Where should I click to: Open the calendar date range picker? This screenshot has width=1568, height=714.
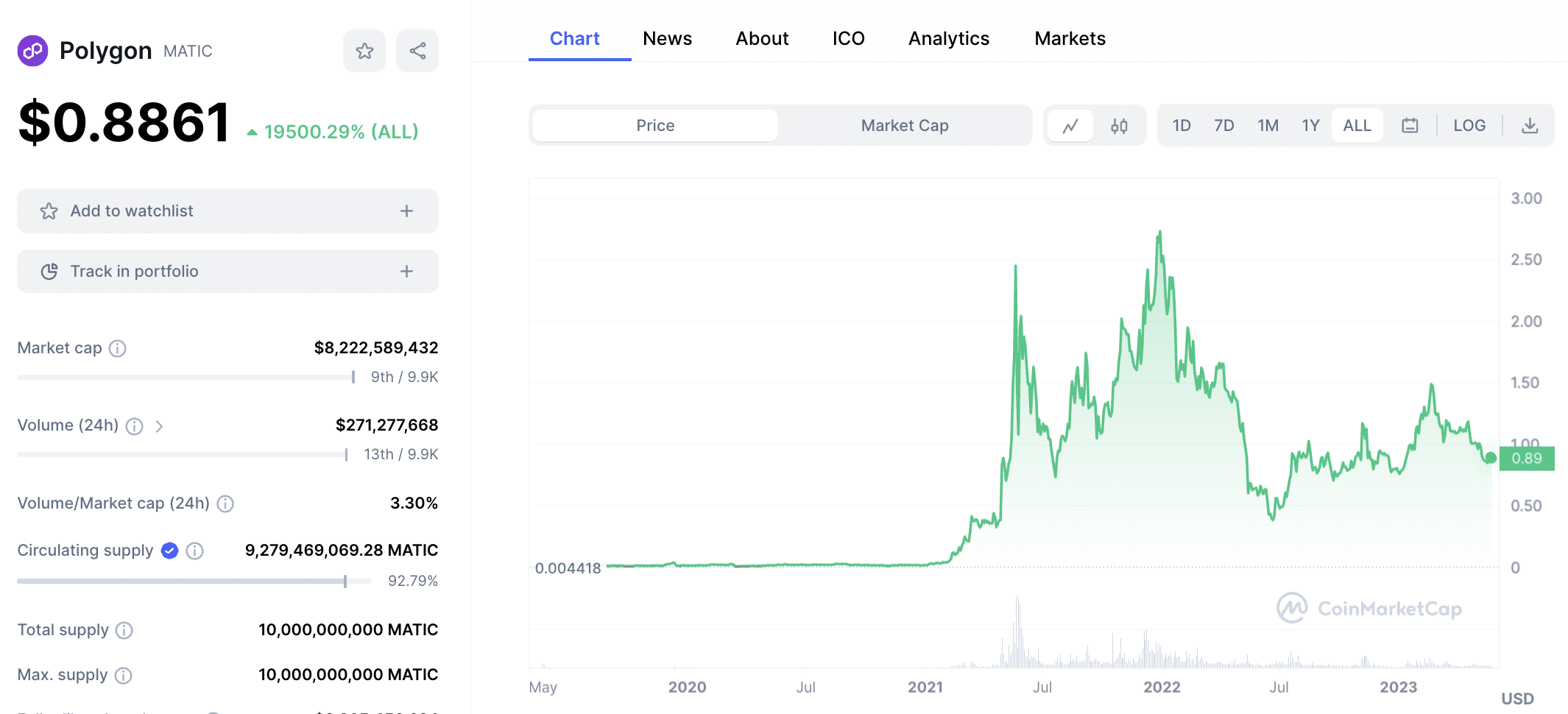click(1410, 126)
